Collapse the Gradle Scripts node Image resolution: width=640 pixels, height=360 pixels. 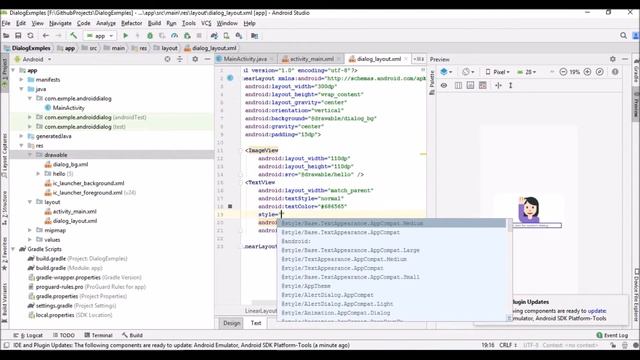[x=13, y=249]
